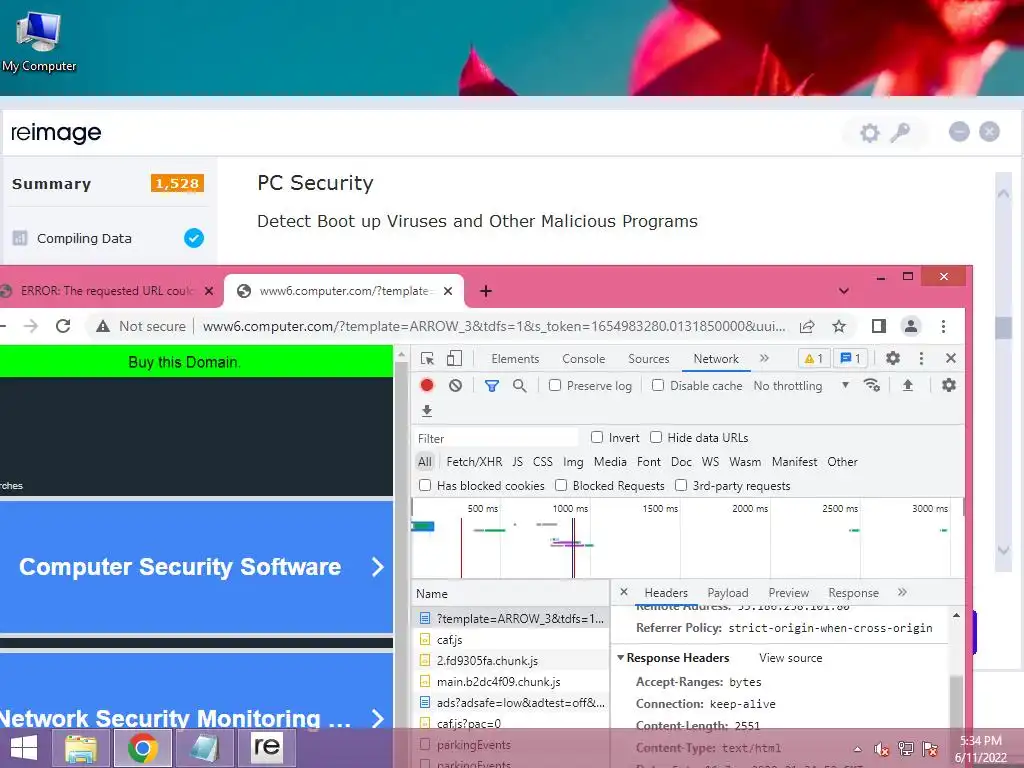Activate DevTools inspect element picker
This screenshot has height=768, width=1024.
(428, 359)
